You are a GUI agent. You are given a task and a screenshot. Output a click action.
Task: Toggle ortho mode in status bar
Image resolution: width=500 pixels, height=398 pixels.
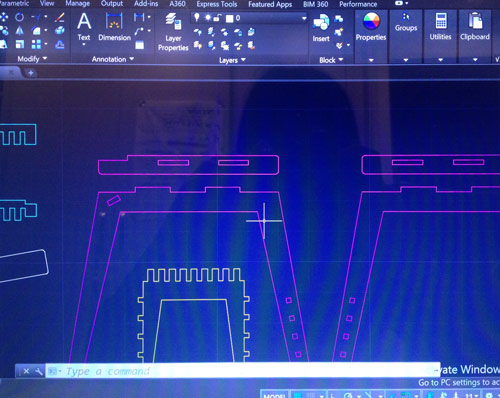click(334, 395)
